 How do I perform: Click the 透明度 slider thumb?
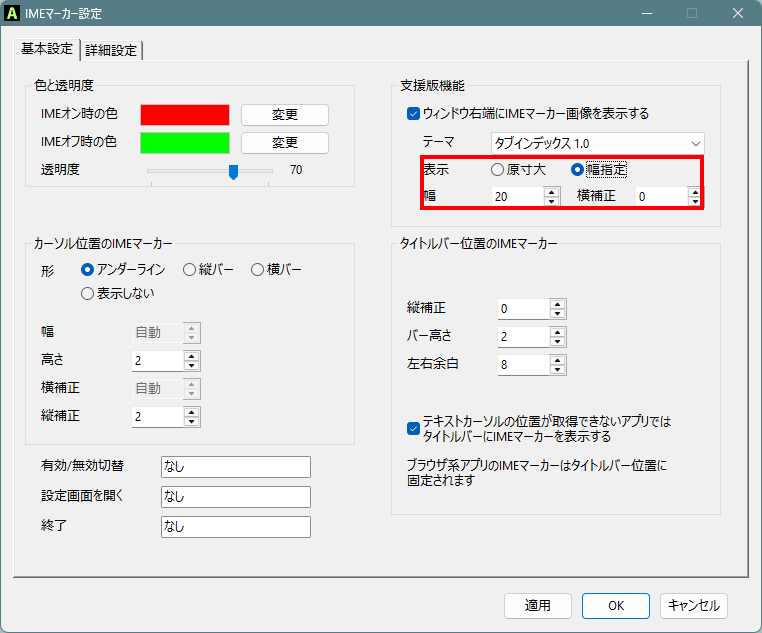233,171
